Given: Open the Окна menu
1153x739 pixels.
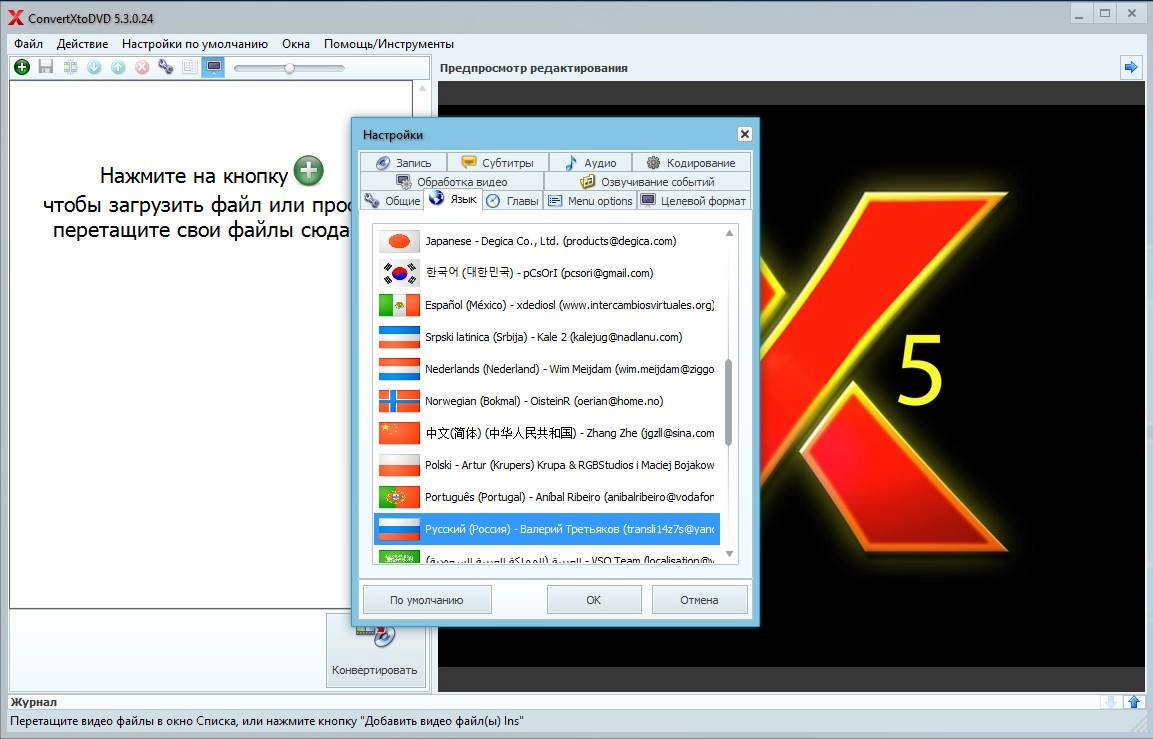Looking at the screenshot, I should pos(296,44).
